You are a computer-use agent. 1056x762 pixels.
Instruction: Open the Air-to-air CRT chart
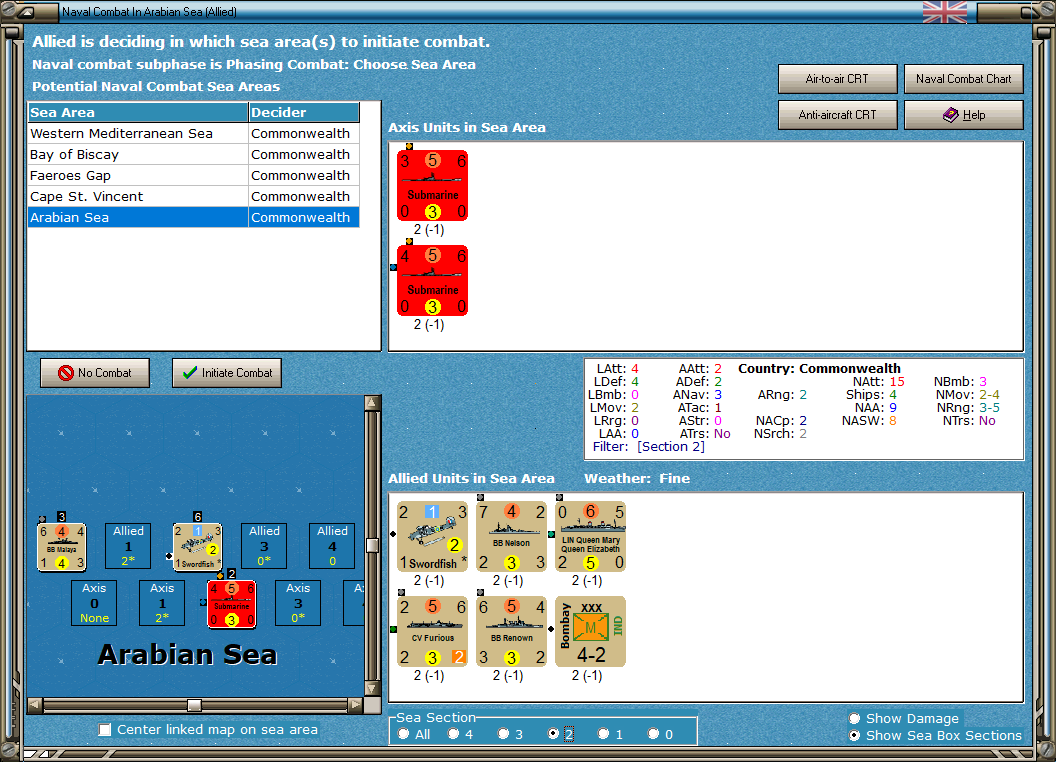click(x=837, y=79)
